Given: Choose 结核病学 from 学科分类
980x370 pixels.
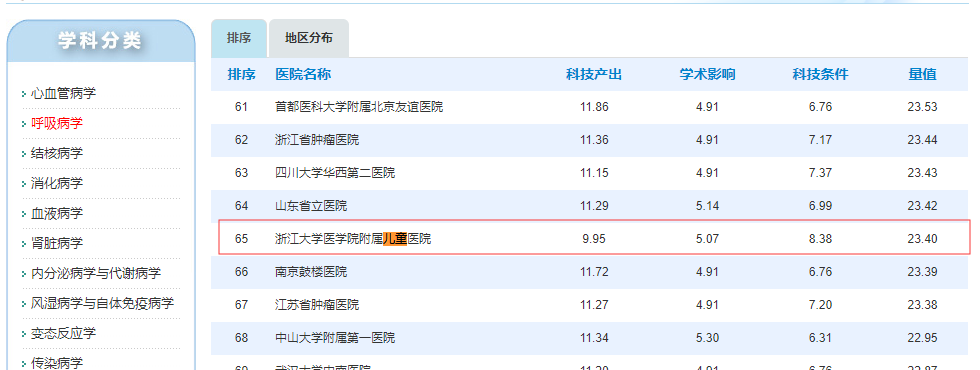Looking at the screenshot, I should [x=57, y=154].
